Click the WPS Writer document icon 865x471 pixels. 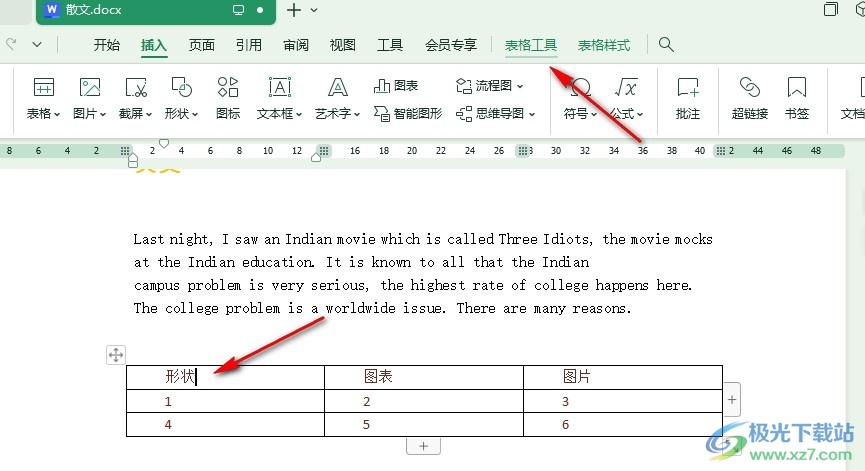pos(52,9)
